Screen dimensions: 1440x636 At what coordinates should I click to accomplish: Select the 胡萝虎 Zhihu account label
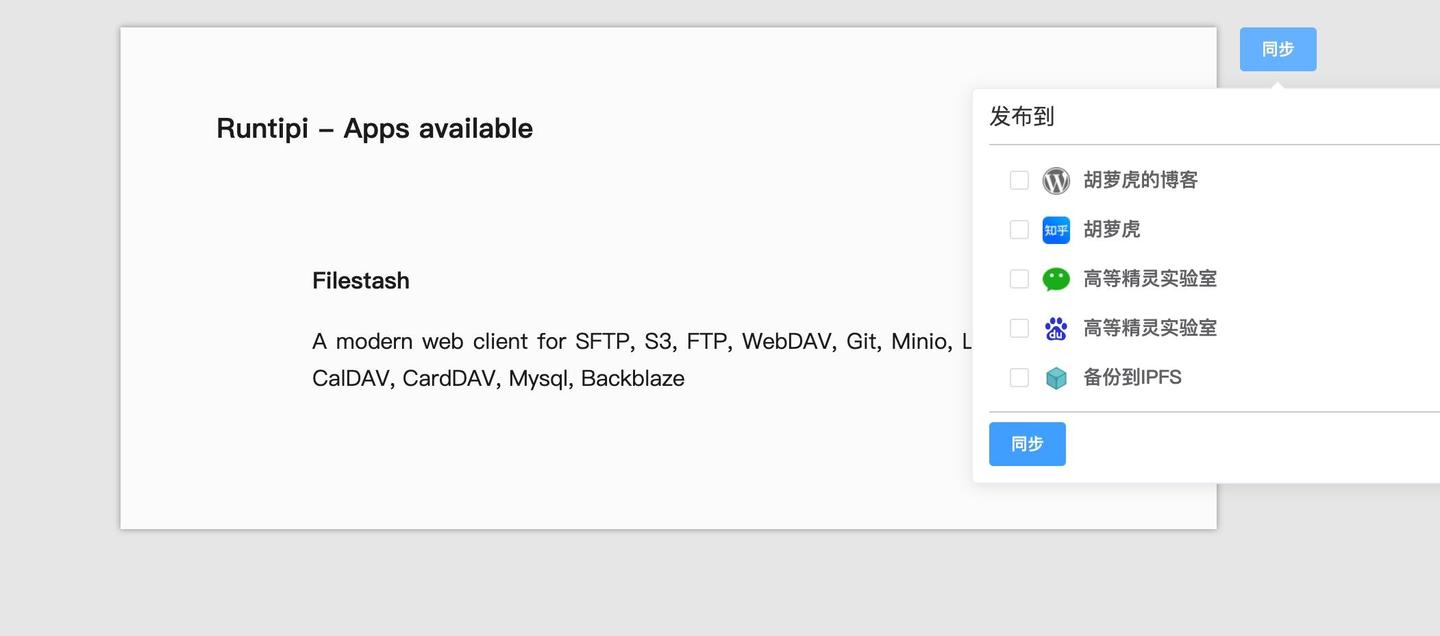(x=1113, y=229)
